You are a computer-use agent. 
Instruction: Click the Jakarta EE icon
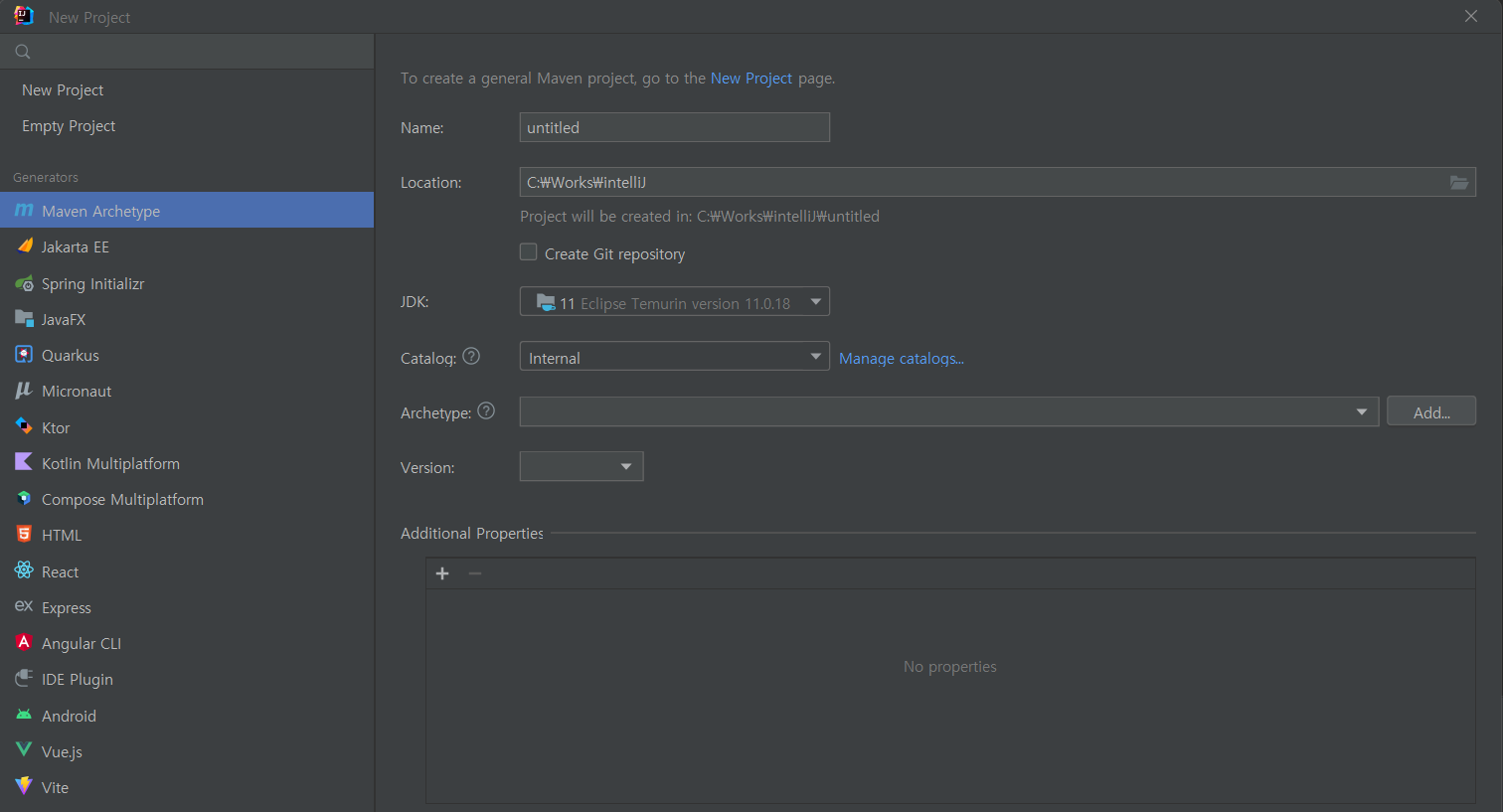24,246
